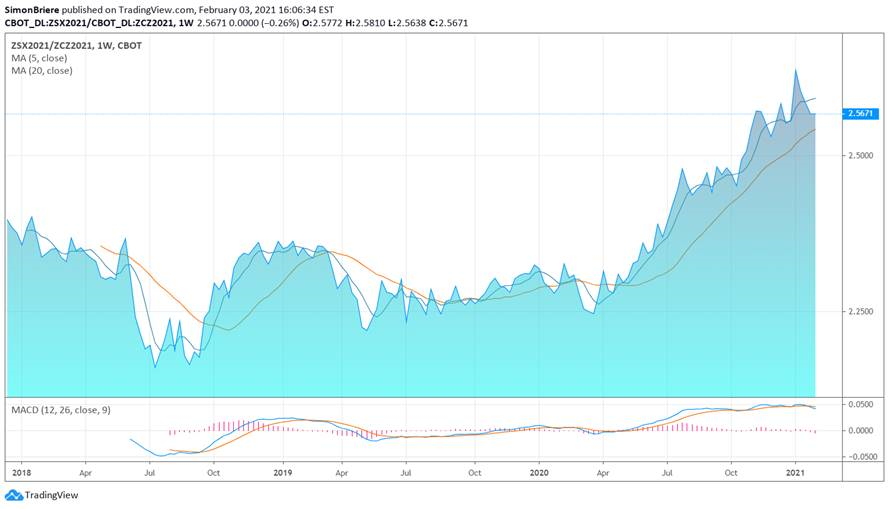Click the MA (20, close) indicator label
Screen dimensions: 889x509
[x=42, y=70]
